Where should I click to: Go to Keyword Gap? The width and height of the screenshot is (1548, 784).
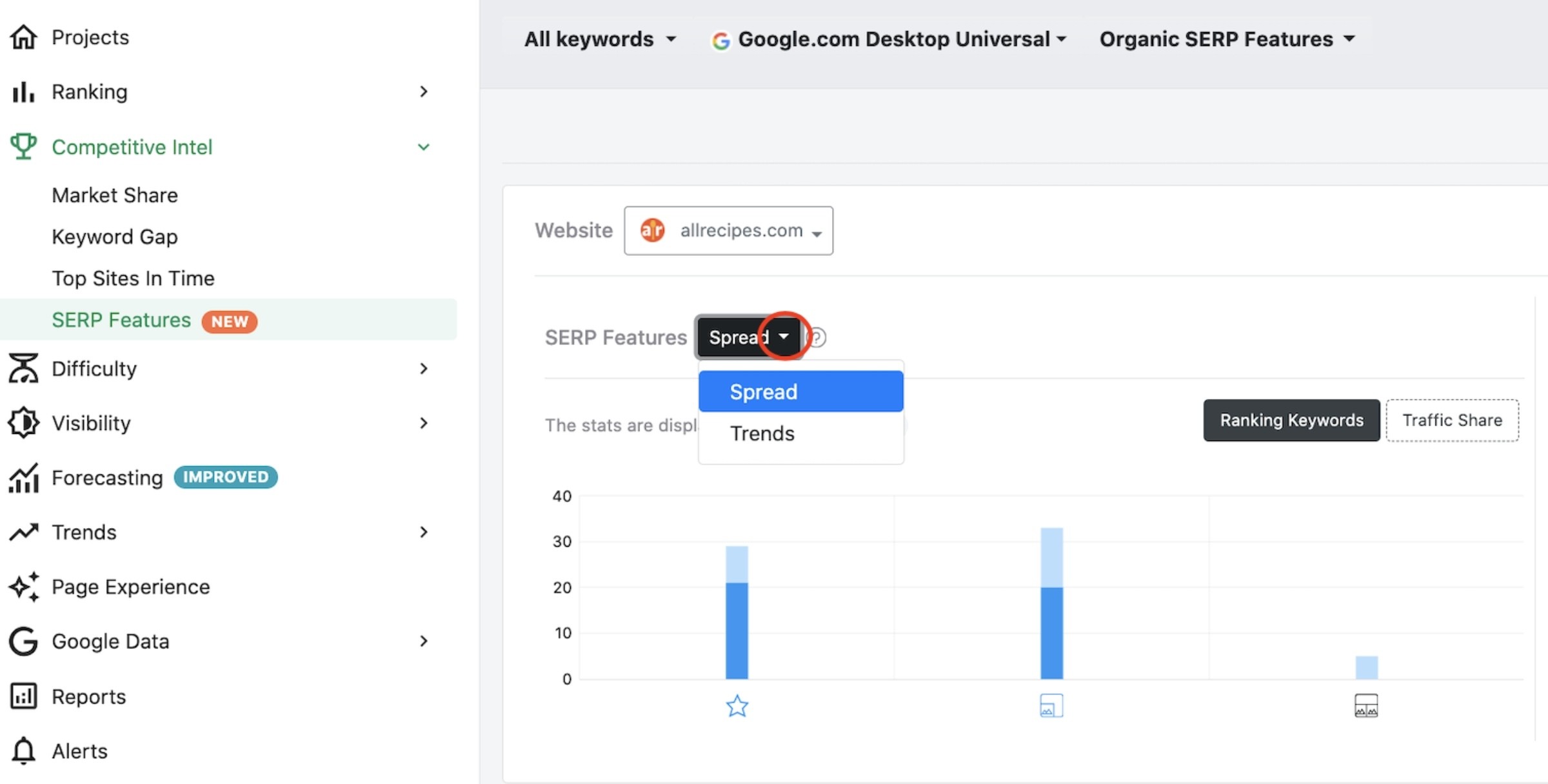click(x=115, y=237)
